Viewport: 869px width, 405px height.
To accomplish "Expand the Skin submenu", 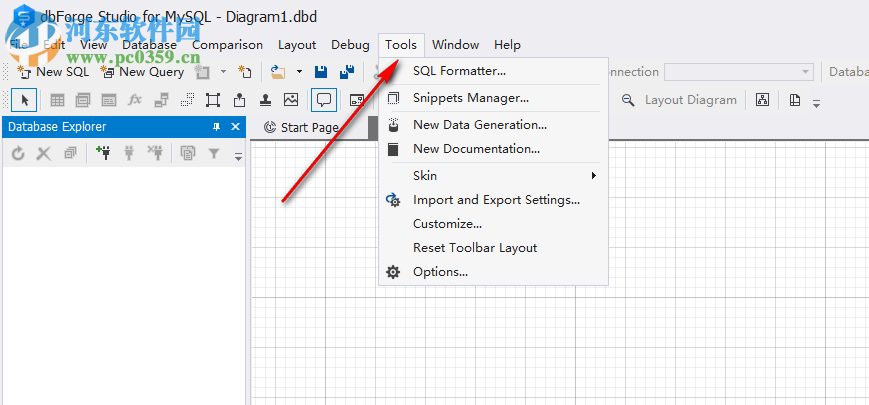I will click(x=494, y=176).
